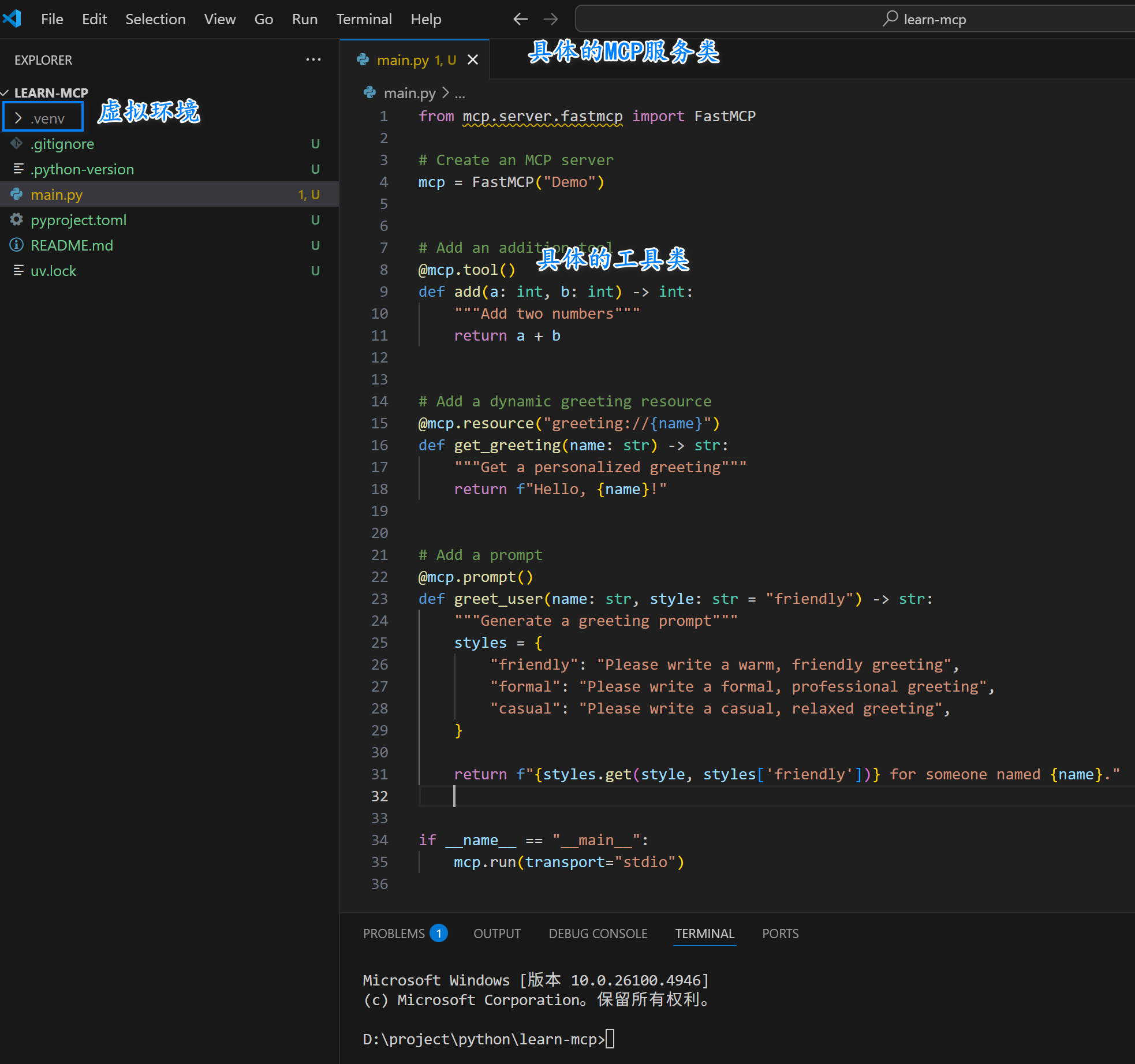Open the Selection menu
The width and height of the screenshot is (1135, 1064).
tap(155, 19)
